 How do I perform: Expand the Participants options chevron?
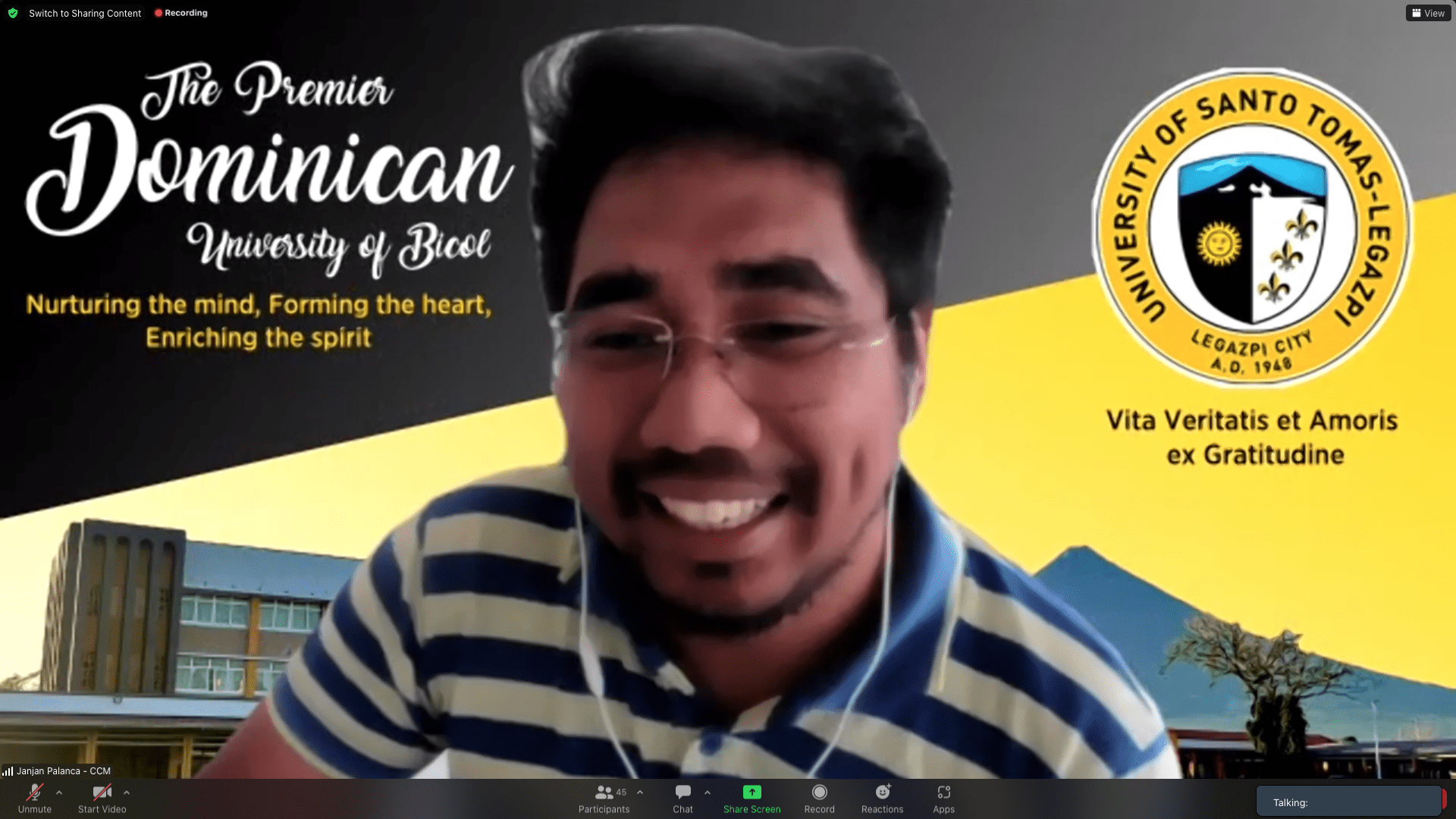pyautogui.click(x=640, y=792)
